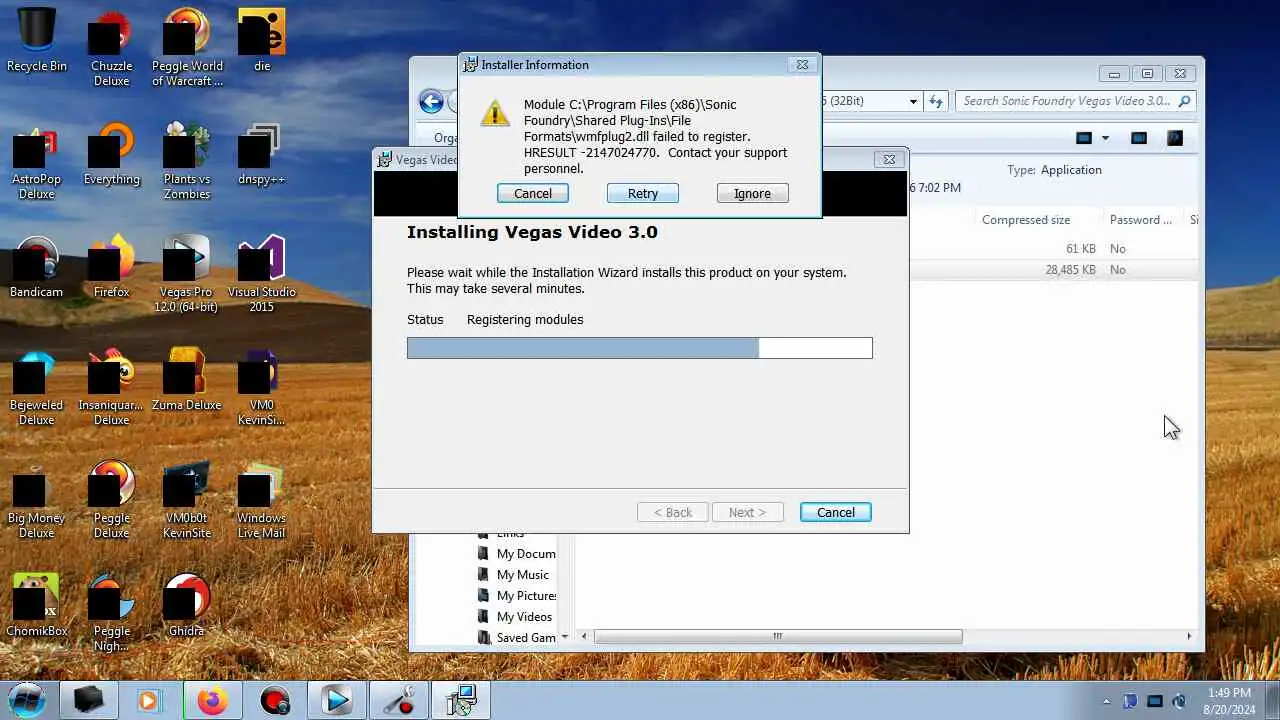
Task: Open the 'die' desktop shortcut
Action: tap(262, 41)
